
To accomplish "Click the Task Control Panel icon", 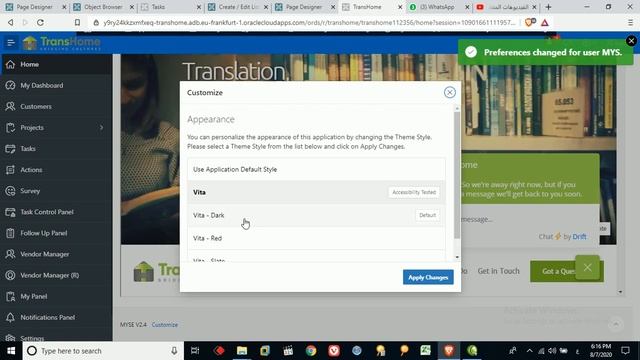I will (x=10, y=212).
